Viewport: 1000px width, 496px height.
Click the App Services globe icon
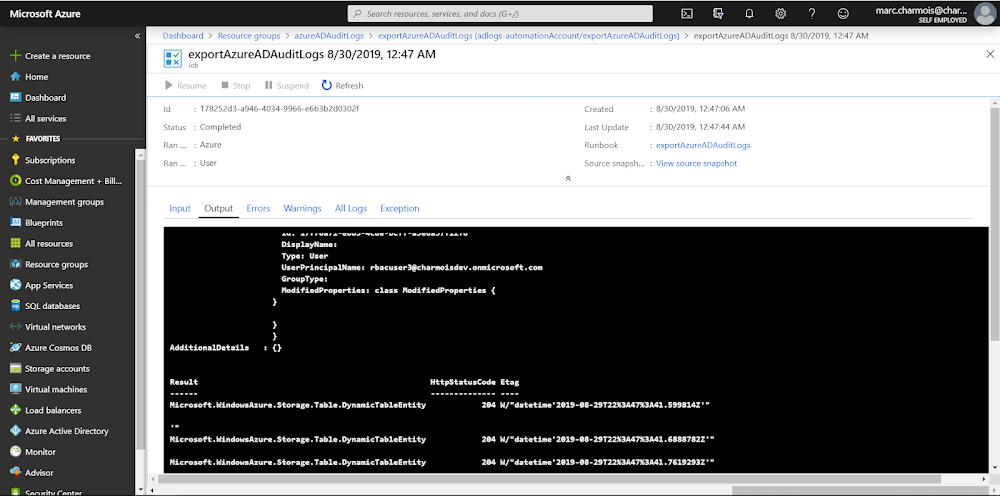click(16, 285)
